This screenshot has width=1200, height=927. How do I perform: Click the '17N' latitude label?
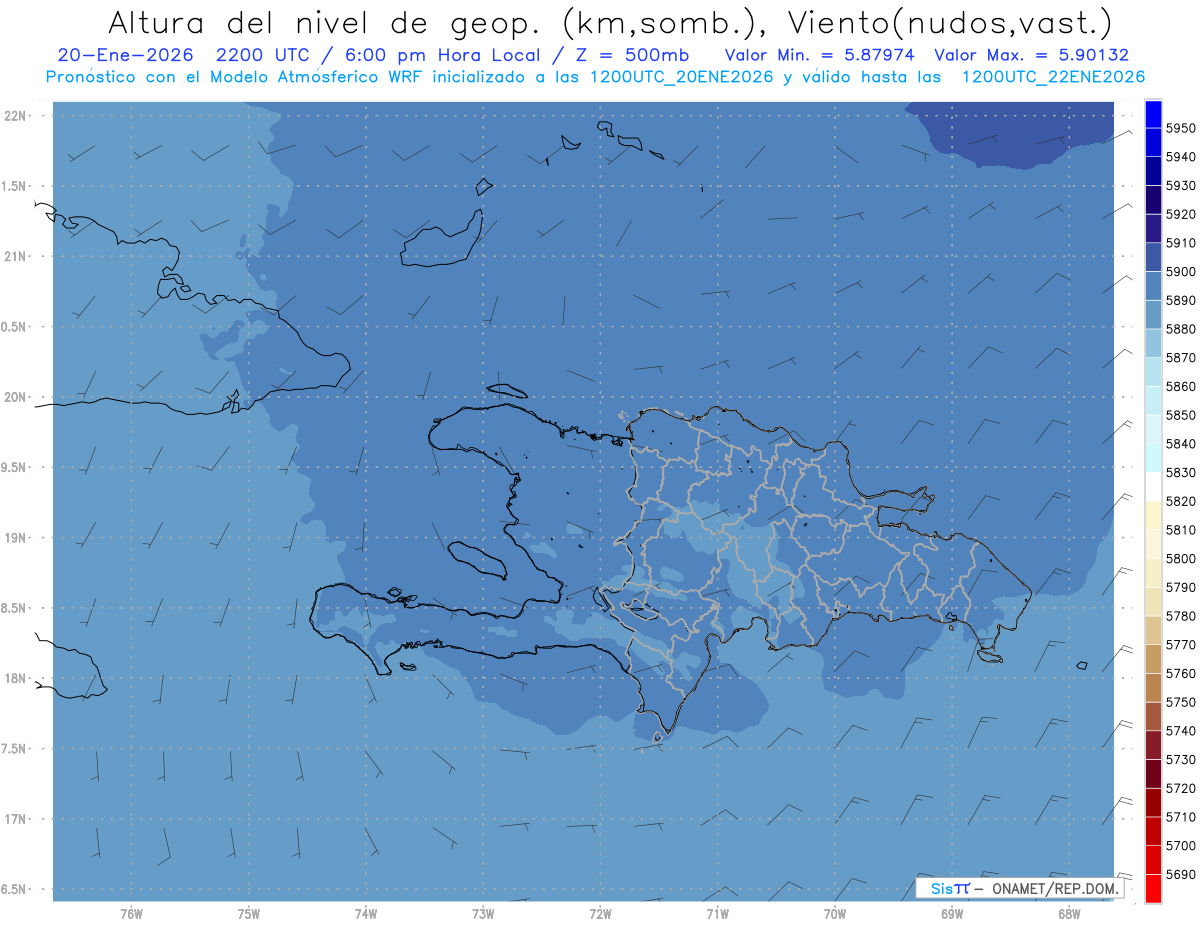tap(17, 819)
